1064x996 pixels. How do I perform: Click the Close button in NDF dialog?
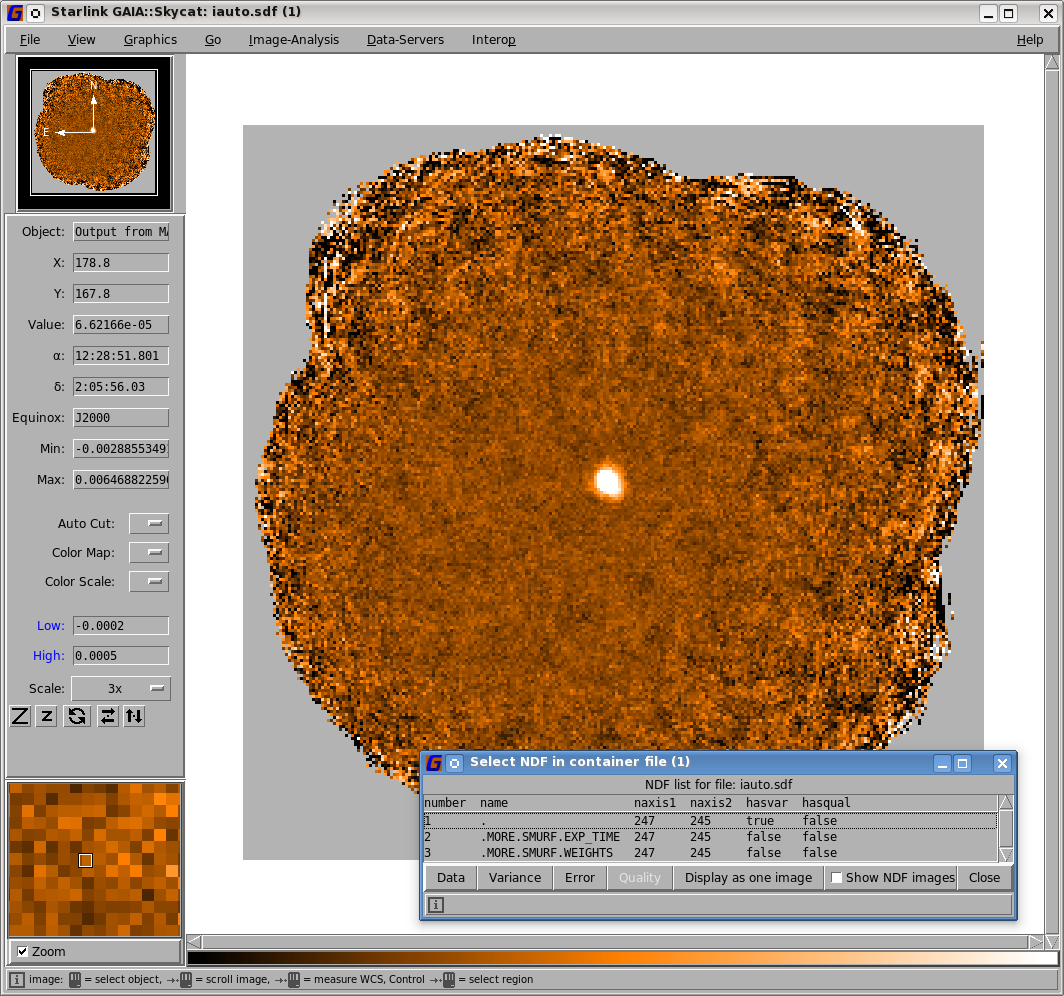click(984, 878)
